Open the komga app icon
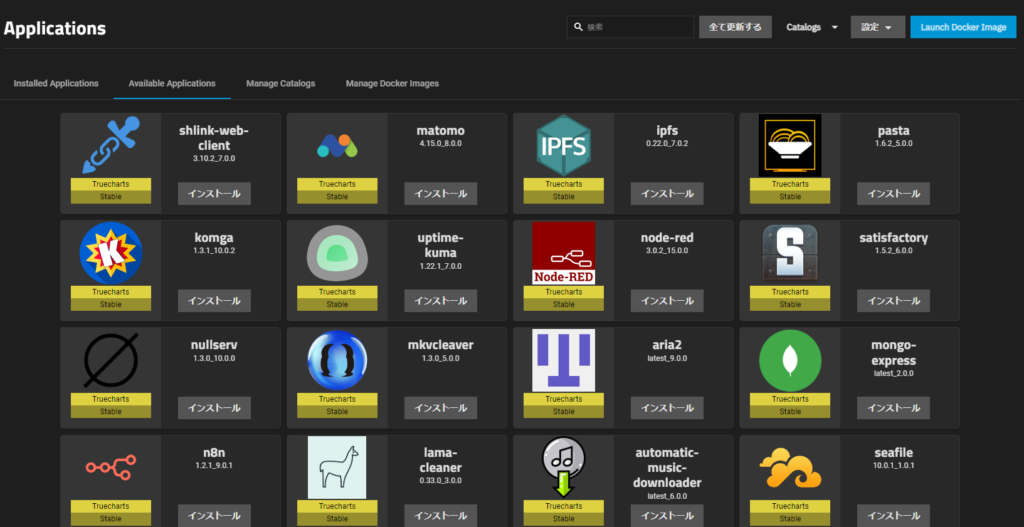 [110, 252]
